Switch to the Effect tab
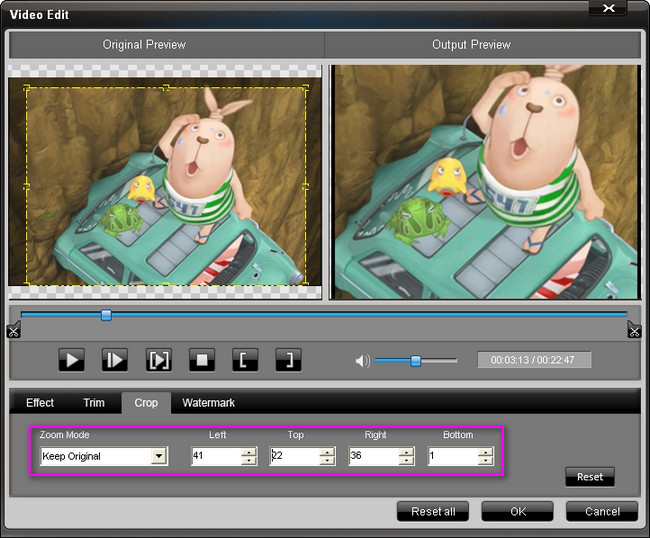The height and width of the screenshot is (538, 650). [x=40, y=403]
